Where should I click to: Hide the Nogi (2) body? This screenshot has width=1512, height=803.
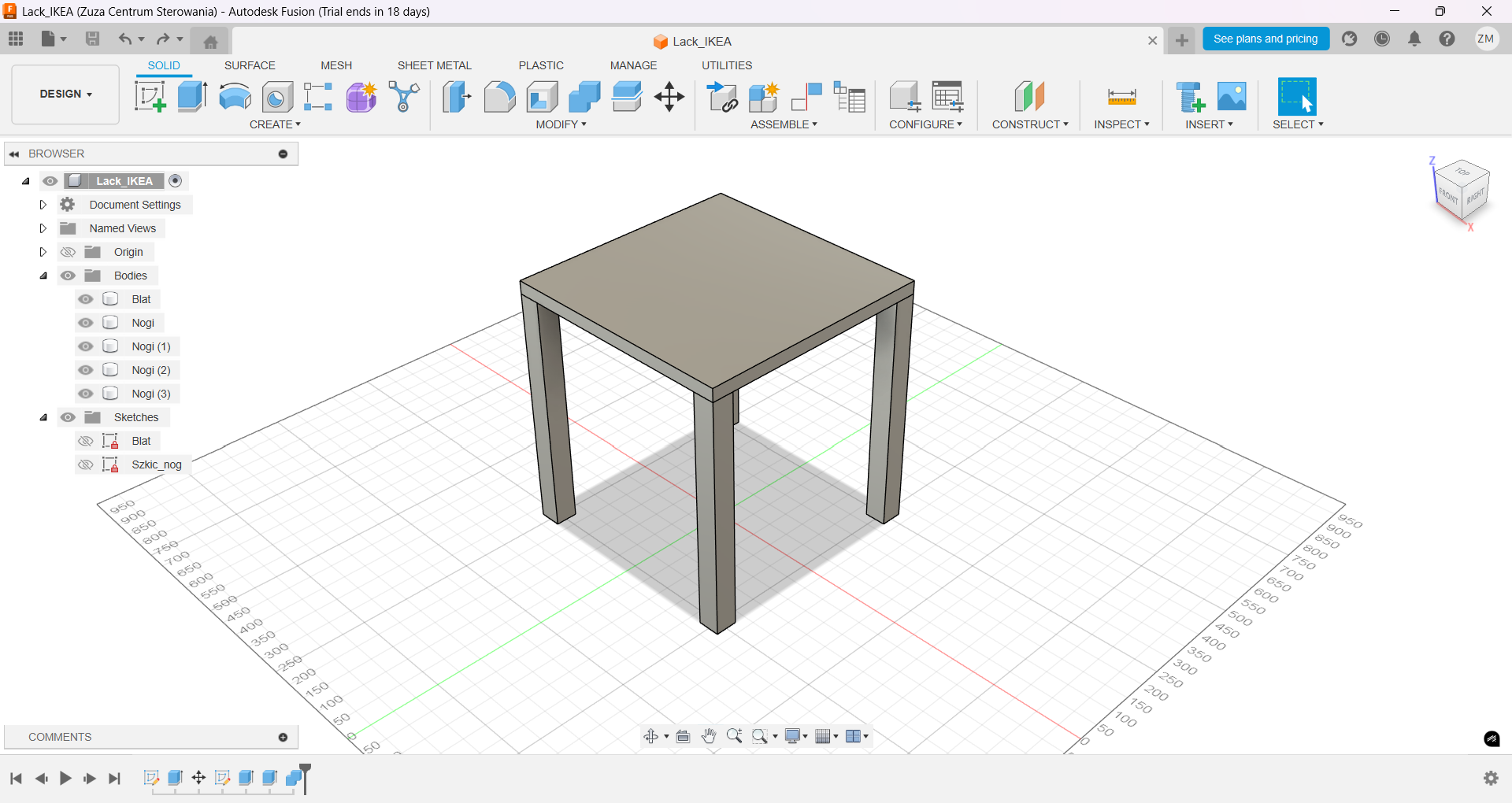click(86, 370)
